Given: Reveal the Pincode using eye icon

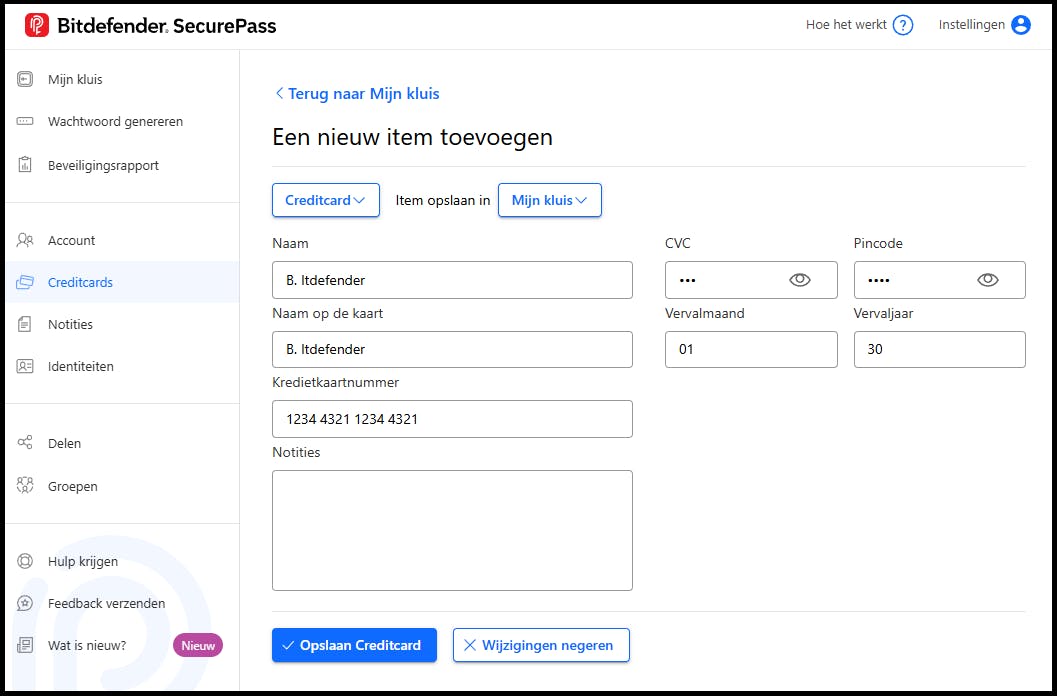Looking at the screenshot, I should 988,280.
